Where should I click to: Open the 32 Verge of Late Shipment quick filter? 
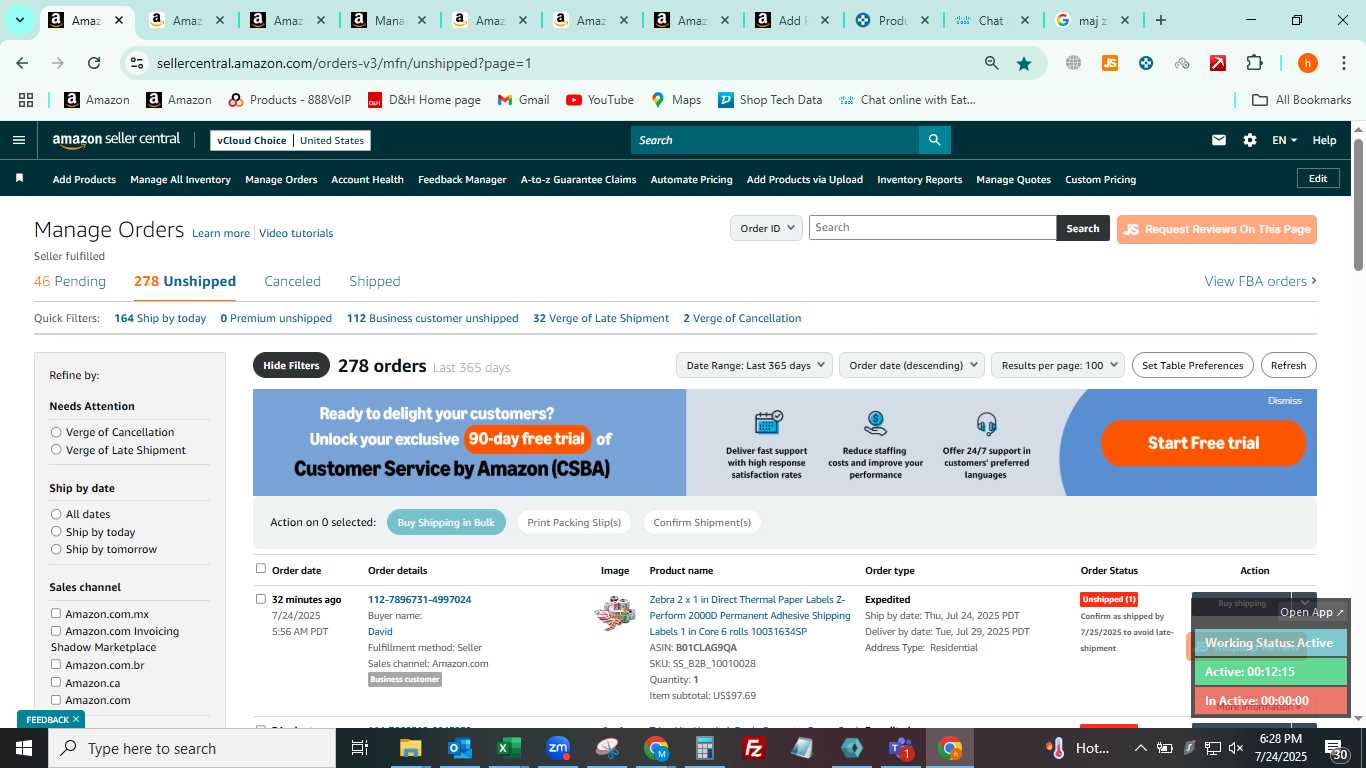click(601, 318)
